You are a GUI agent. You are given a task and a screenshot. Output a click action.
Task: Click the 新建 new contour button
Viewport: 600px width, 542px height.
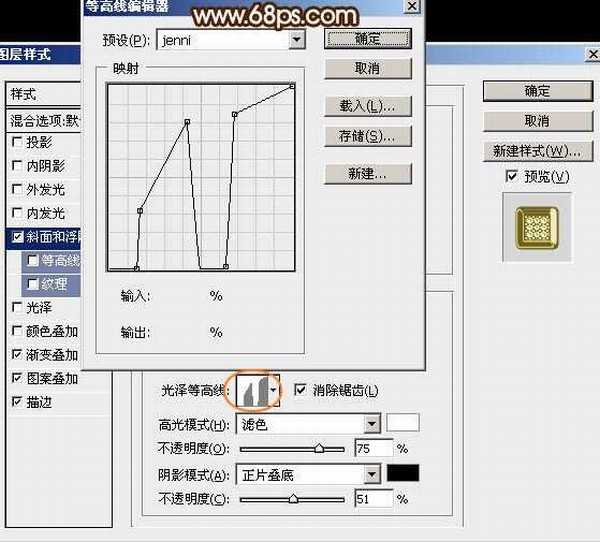368,173
